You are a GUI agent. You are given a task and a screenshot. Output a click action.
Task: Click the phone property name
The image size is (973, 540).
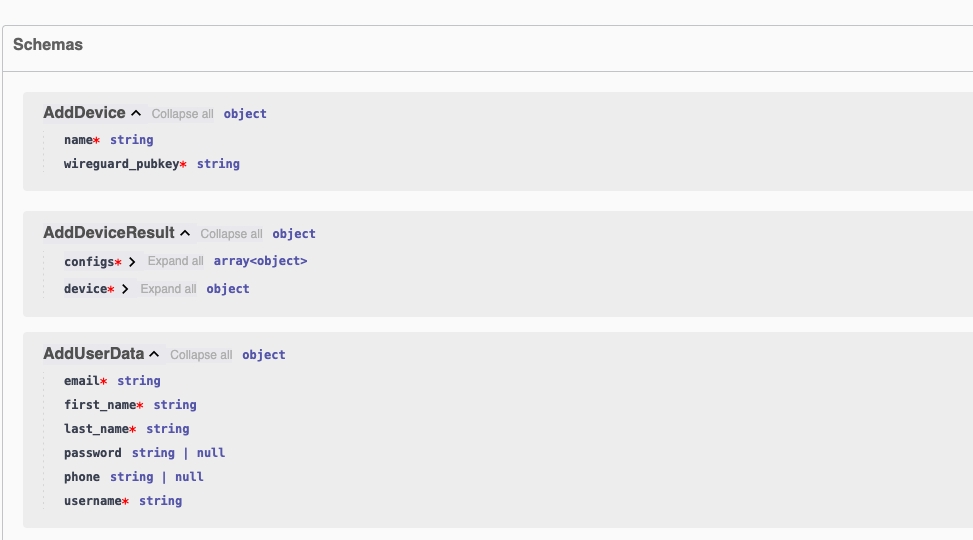click(x=83, y=477)
